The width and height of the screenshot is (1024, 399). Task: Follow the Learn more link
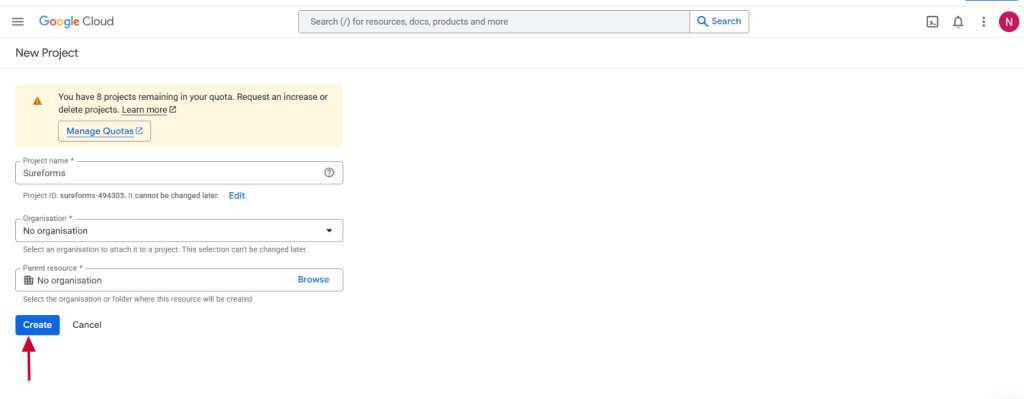pos(149,110)
